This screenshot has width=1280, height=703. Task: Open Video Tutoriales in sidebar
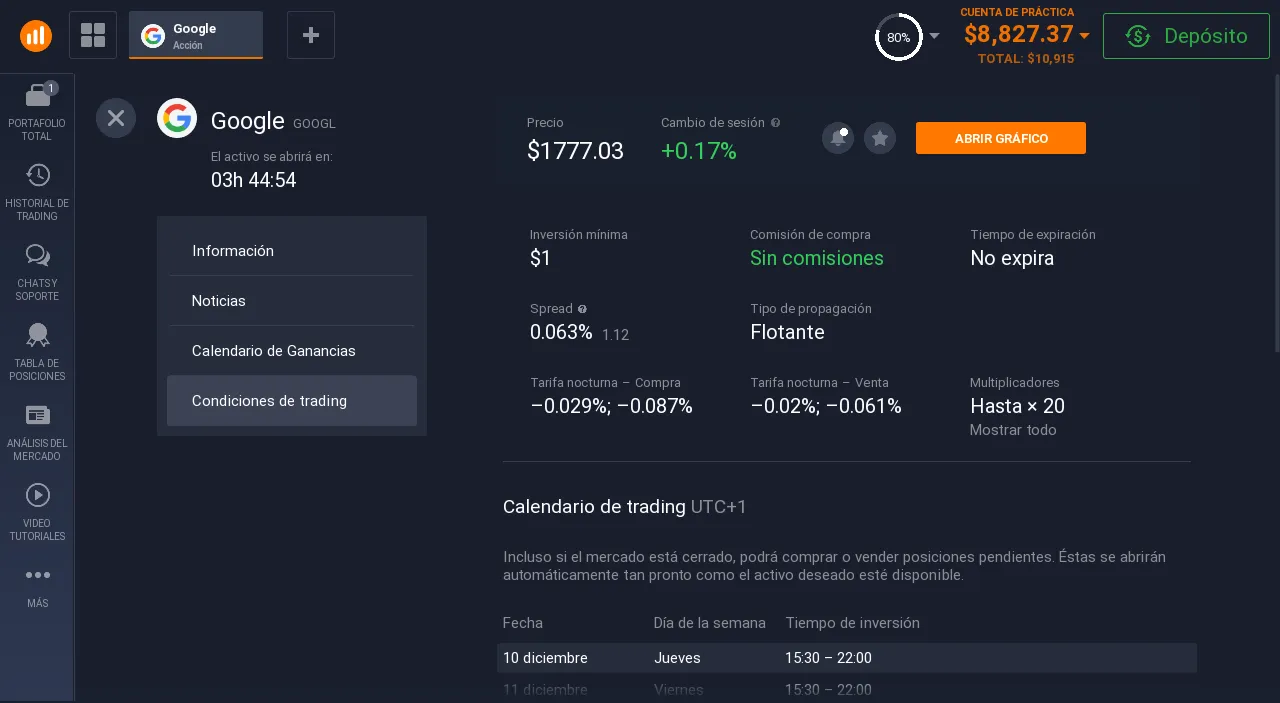pyautogui.click(x=37, y=512)
